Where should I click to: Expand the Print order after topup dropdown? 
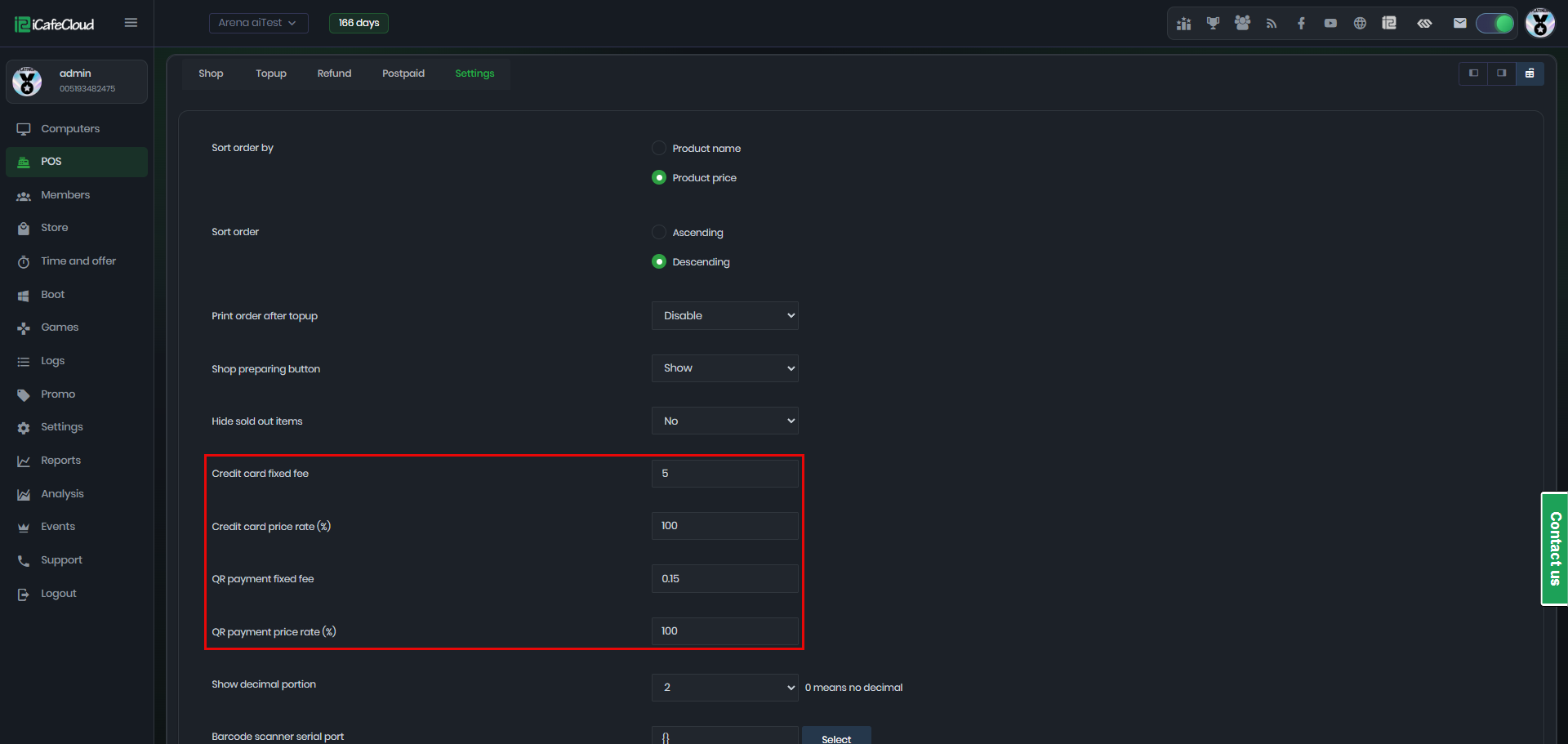724,316
